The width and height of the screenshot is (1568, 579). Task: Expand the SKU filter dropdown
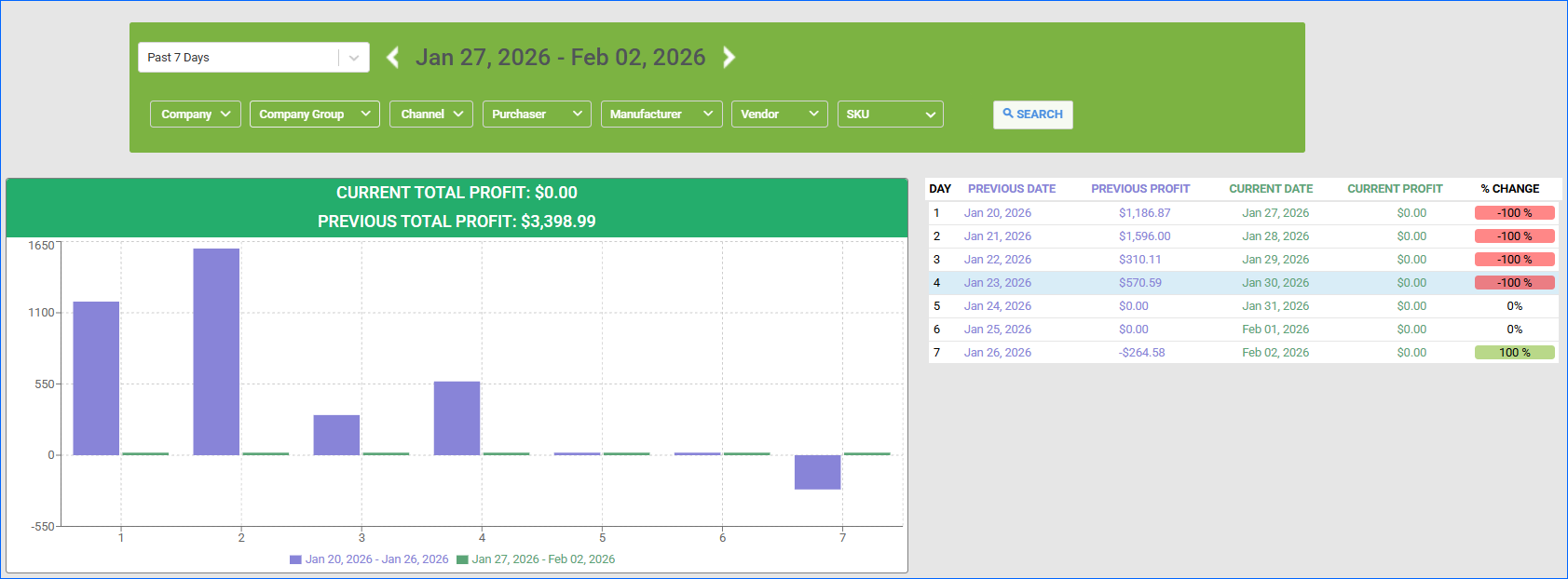click(x=890, y=114)
